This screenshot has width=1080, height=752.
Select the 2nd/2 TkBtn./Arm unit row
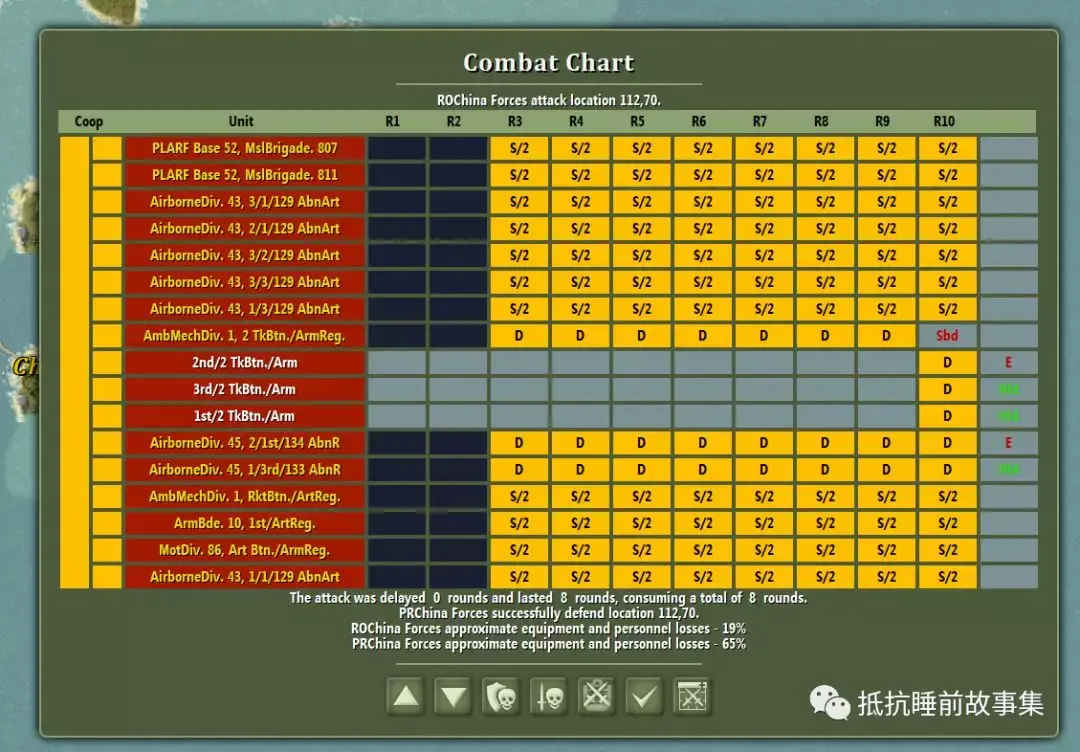(245, 363)
